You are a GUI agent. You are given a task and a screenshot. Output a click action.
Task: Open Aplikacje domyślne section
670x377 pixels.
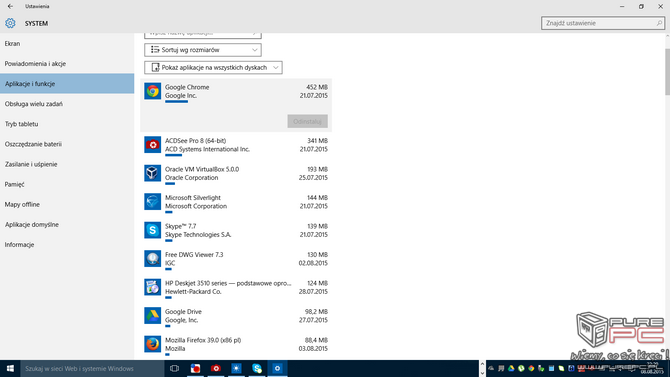[x=67, y=224]
